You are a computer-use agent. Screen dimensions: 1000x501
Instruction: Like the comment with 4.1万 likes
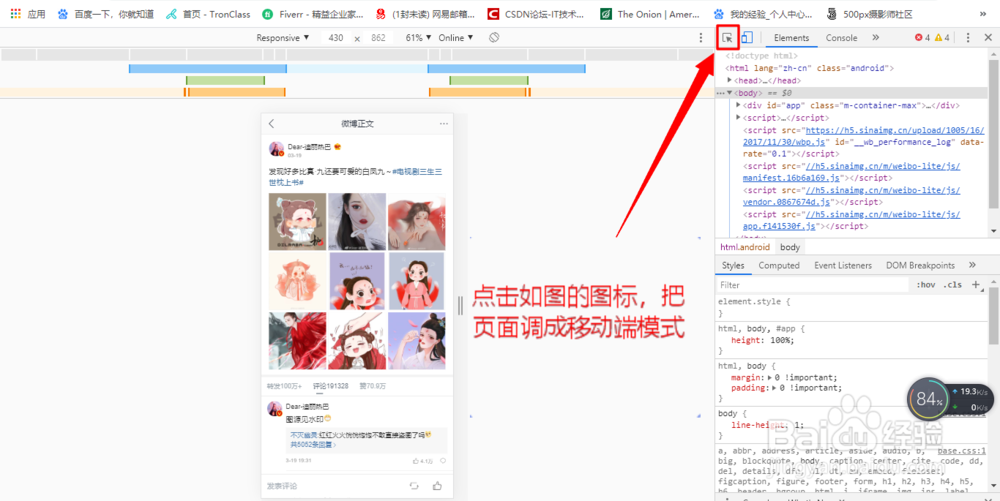[422, 460]
